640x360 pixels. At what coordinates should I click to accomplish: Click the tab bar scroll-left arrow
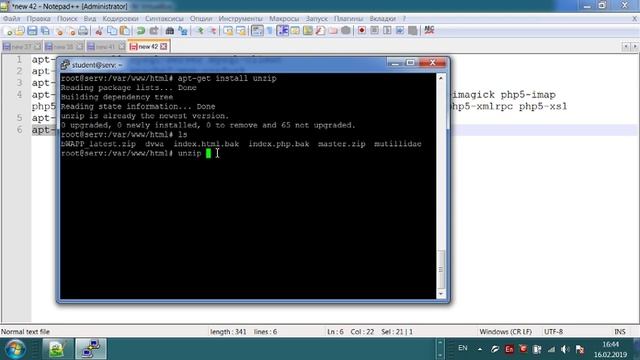pos(625,47)
